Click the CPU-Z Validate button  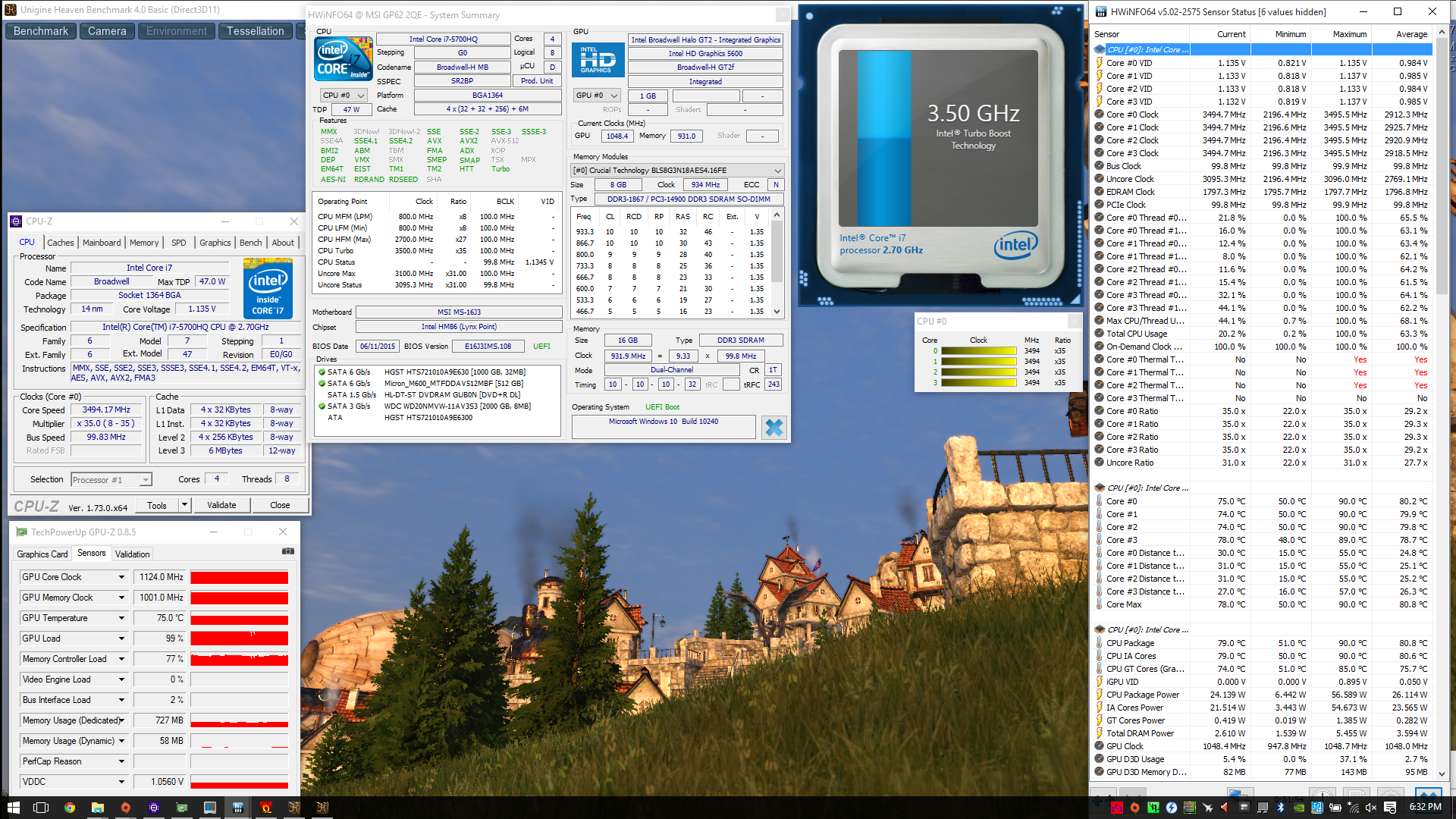pyautogui.click(x=221, y=505)
